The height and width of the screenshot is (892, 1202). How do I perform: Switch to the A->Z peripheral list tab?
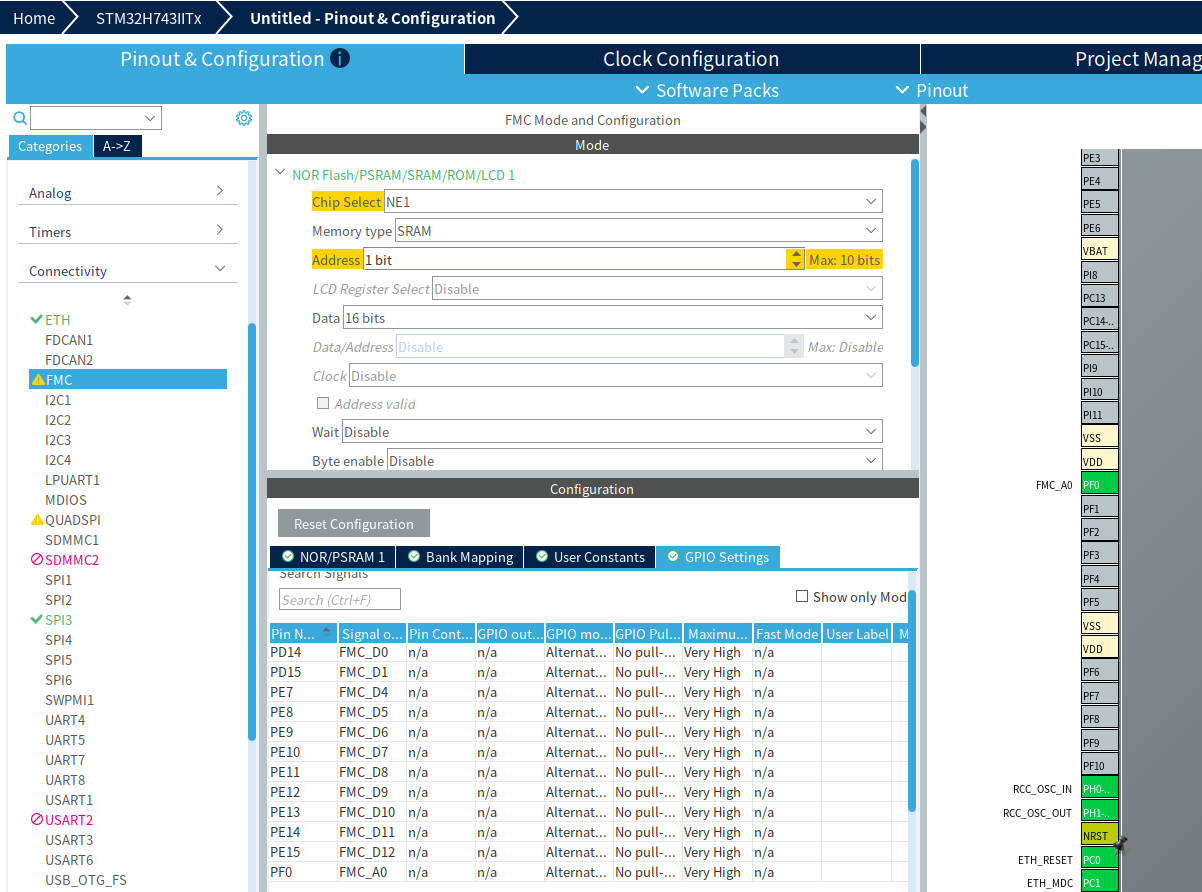coord(118,146)
